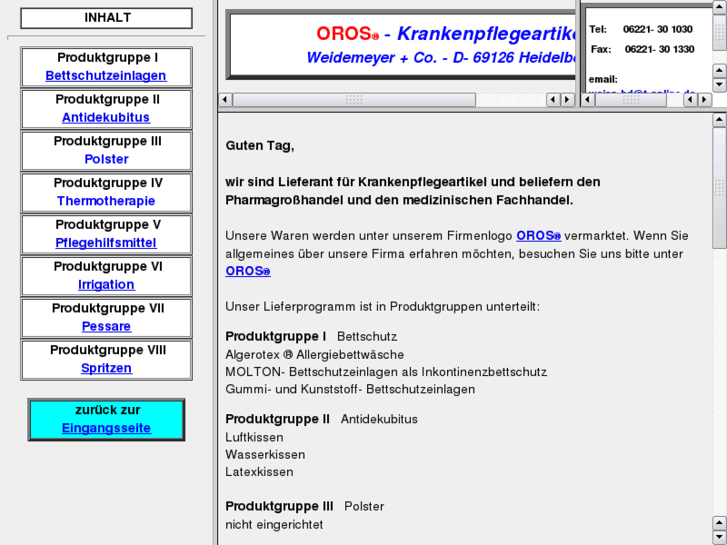Return via the Eingangsseite link
Image resolution: width=727 pixels, height=545 pixels.
point(106,428)
